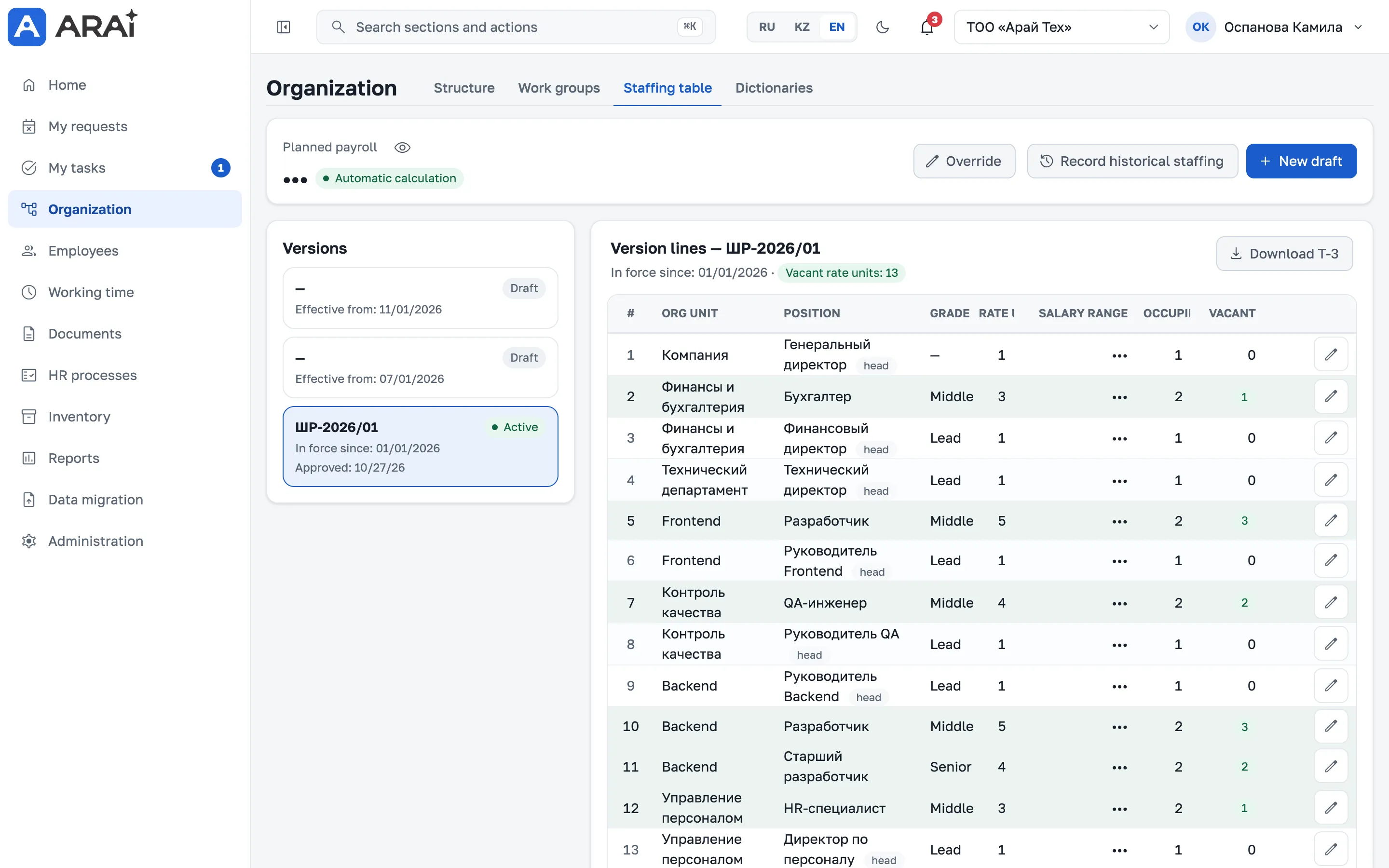Click Record historical staffing
Image resolution: width=1389 pixels, height=868 pixels.
point(1132,162)
